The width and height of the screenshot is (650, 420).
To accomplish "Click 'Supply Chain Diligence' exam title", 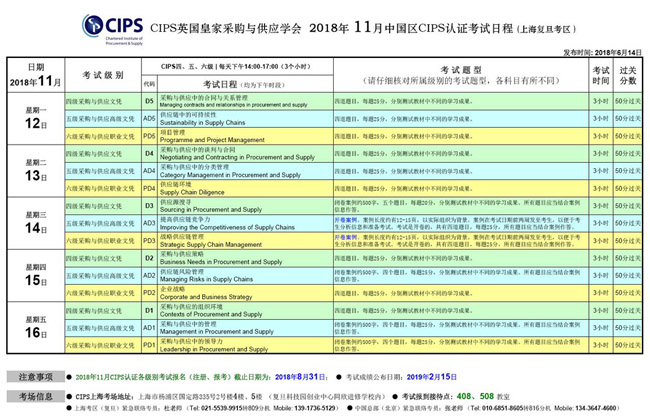I will (x=192, y=192).
